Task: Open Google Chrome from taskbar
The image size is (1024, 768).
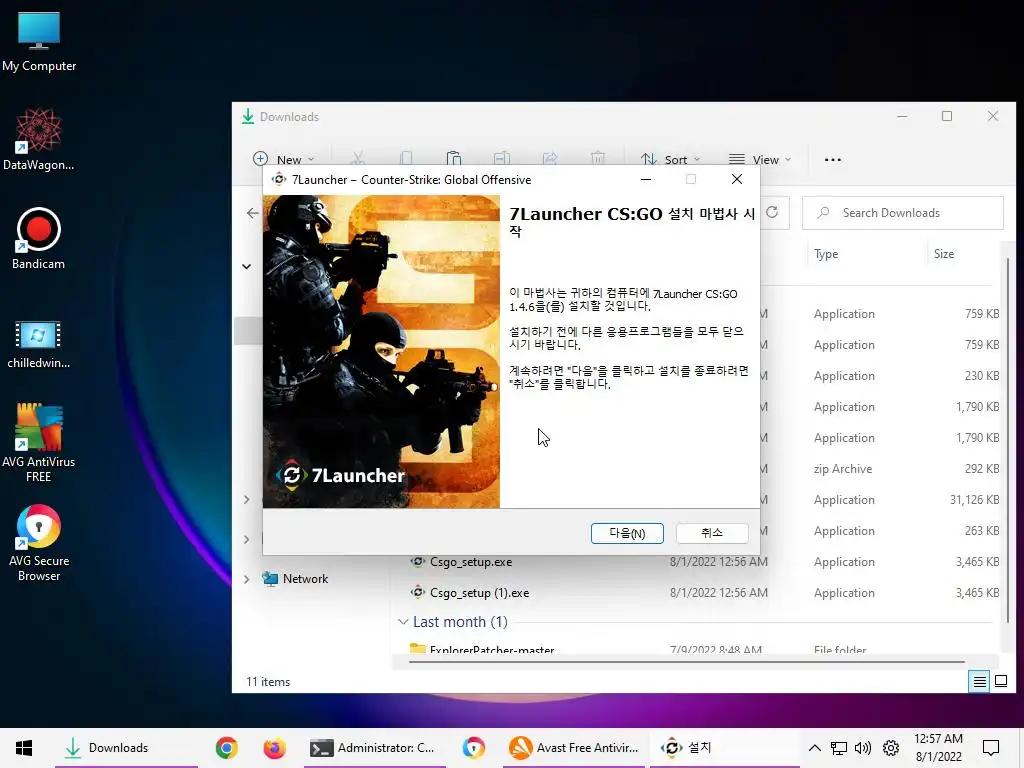Action: (227, 748)
